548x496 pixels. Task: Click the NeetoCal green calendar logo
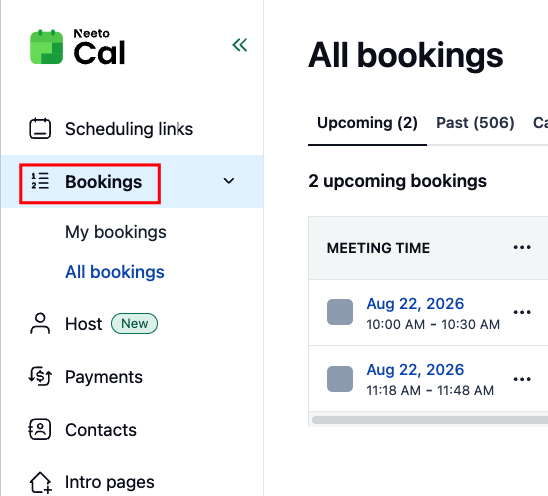click(x=46, y=47)
